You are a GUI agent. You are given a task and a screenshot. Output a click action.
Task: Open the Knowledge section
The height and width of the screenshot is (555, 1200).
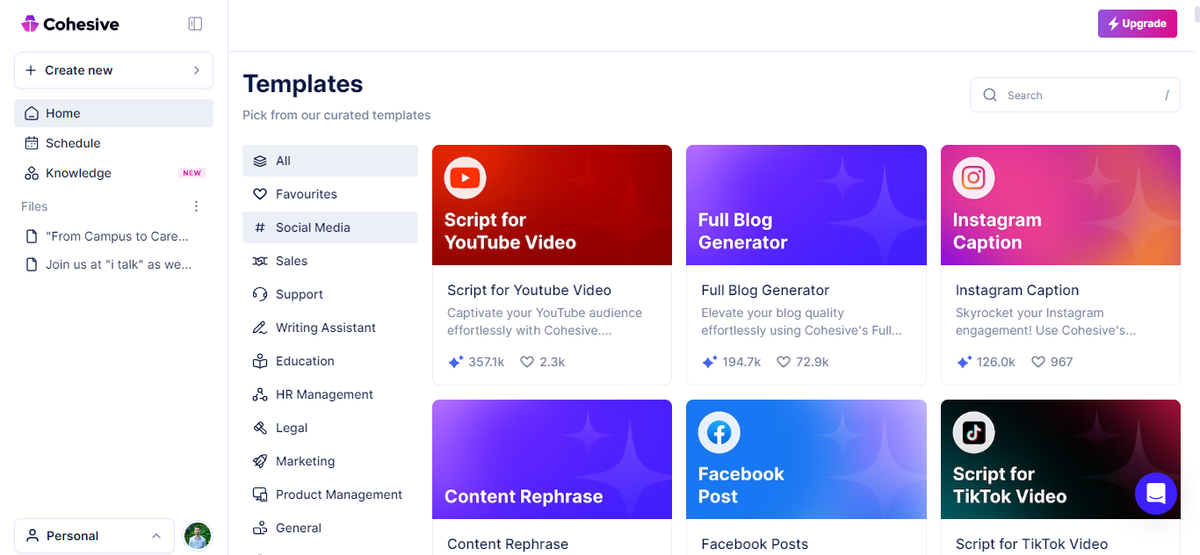[113, 173]
